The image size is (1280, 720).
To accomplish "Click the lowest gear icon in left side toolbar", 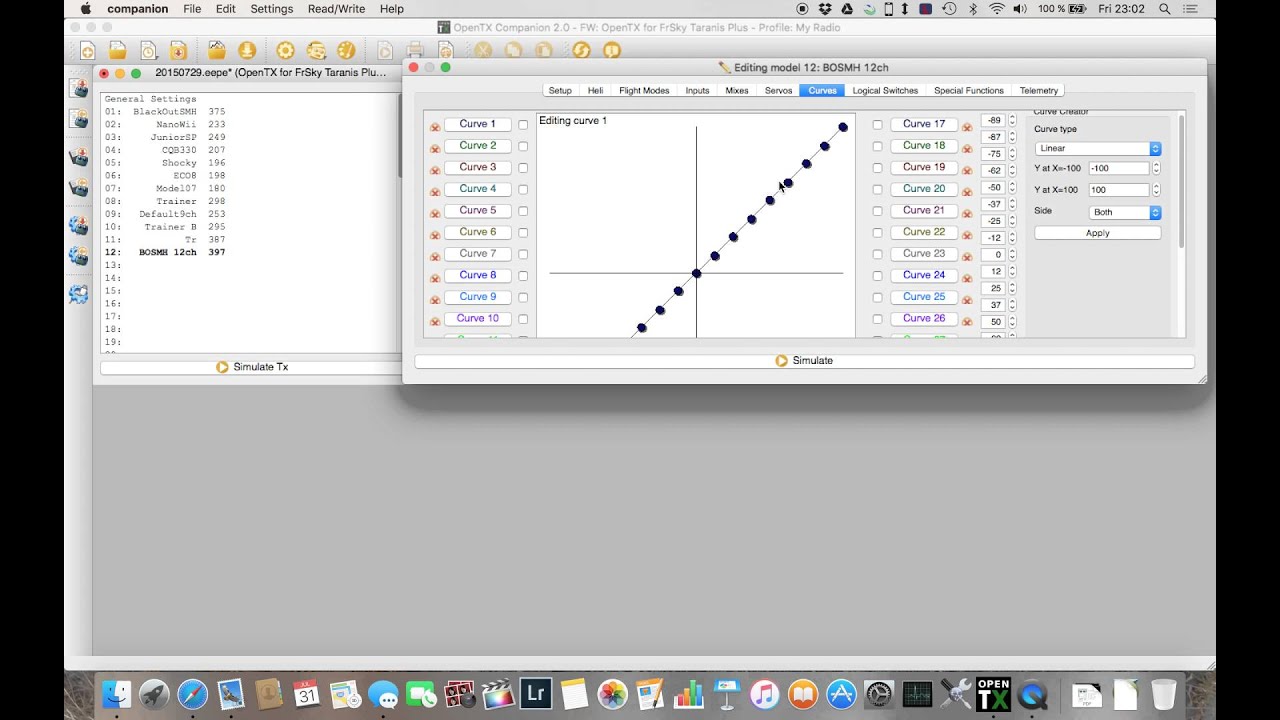I will [x=79, y=294].
